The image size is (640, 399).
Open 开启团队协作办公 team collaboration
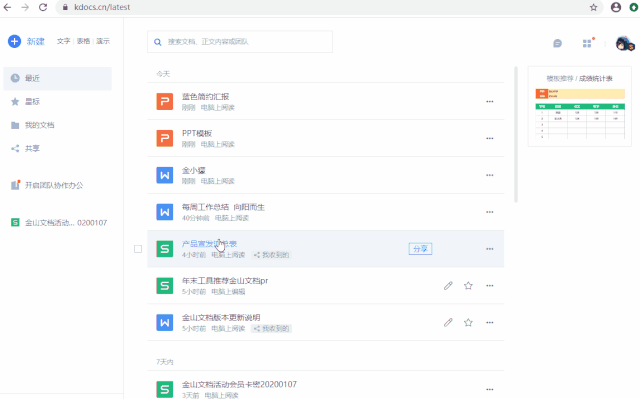pyautogui.click(x=53, y=185)
